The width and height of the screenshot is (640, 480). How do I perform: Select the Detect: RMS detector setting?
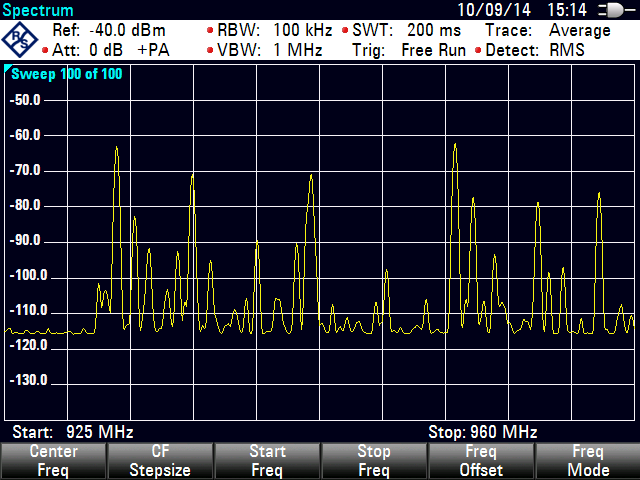pos(535,50)
